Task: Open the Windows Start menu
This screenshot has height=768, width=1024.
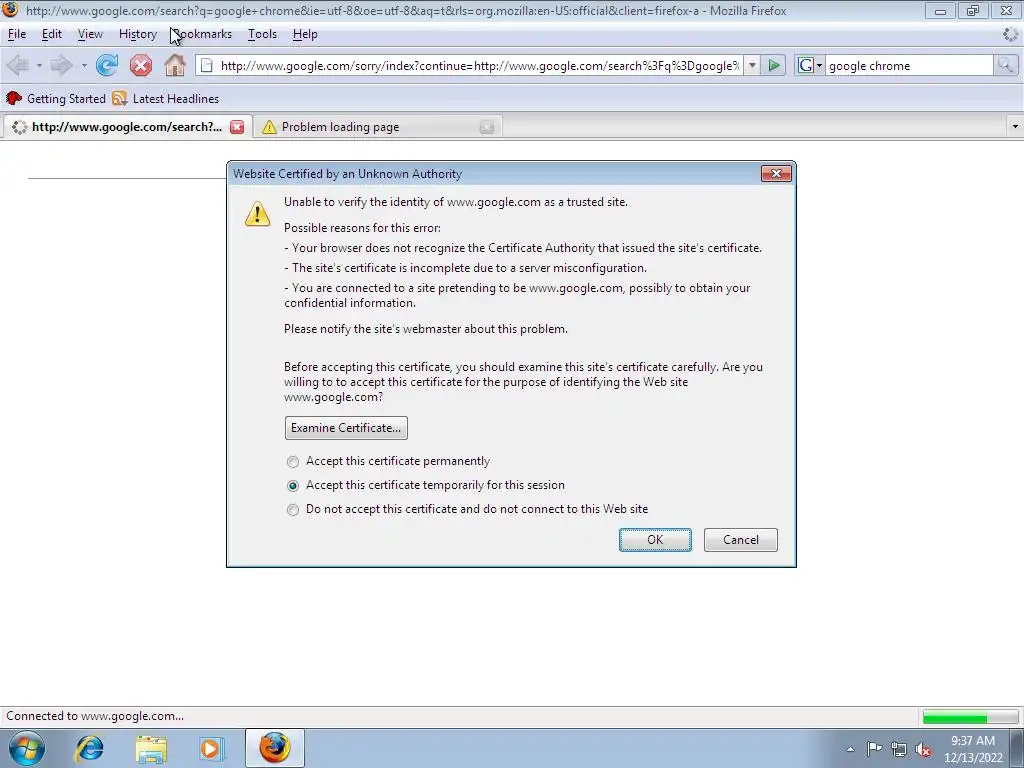Action: click(x=26, y=748)
